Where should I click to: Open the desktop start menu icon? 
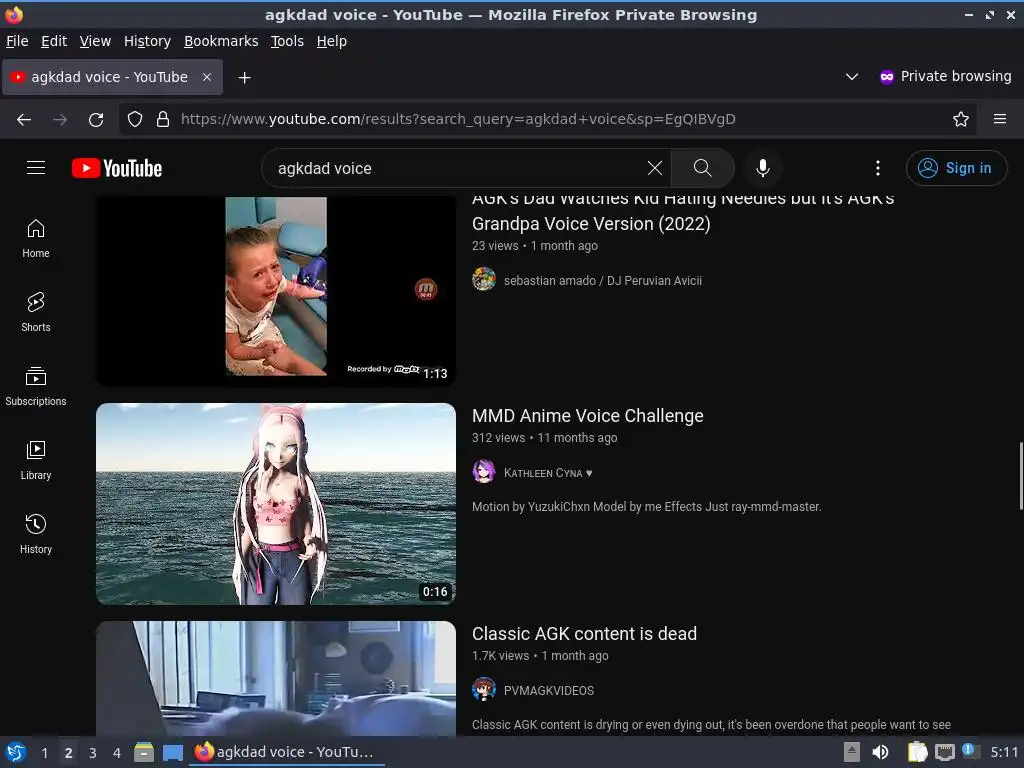pyautogui.click(x=16, y=752)
